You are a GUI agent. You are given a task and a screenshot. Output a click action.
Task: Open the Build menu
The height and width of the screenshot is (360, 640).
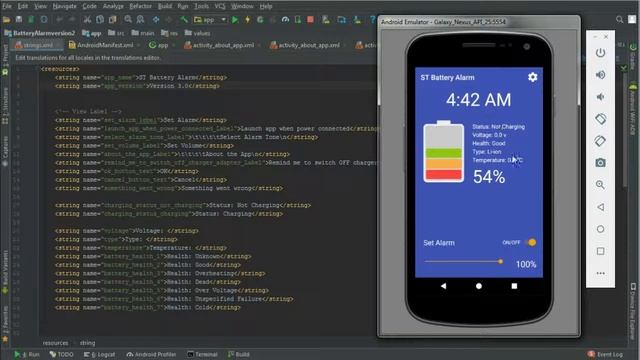(164, 6)
